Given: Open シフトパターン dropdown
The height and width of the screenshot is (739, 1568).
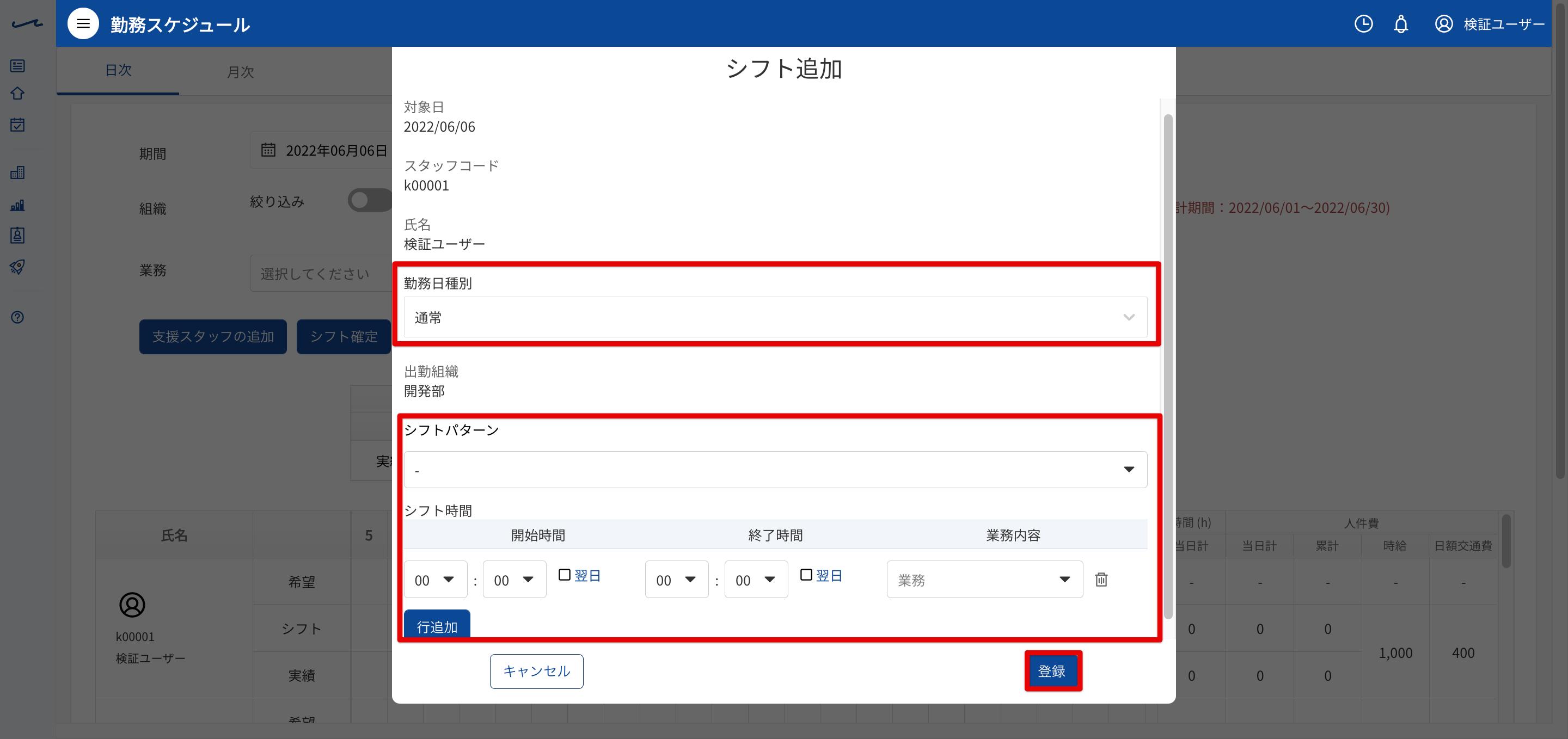Looking at the screenshot, I should 775,470.
